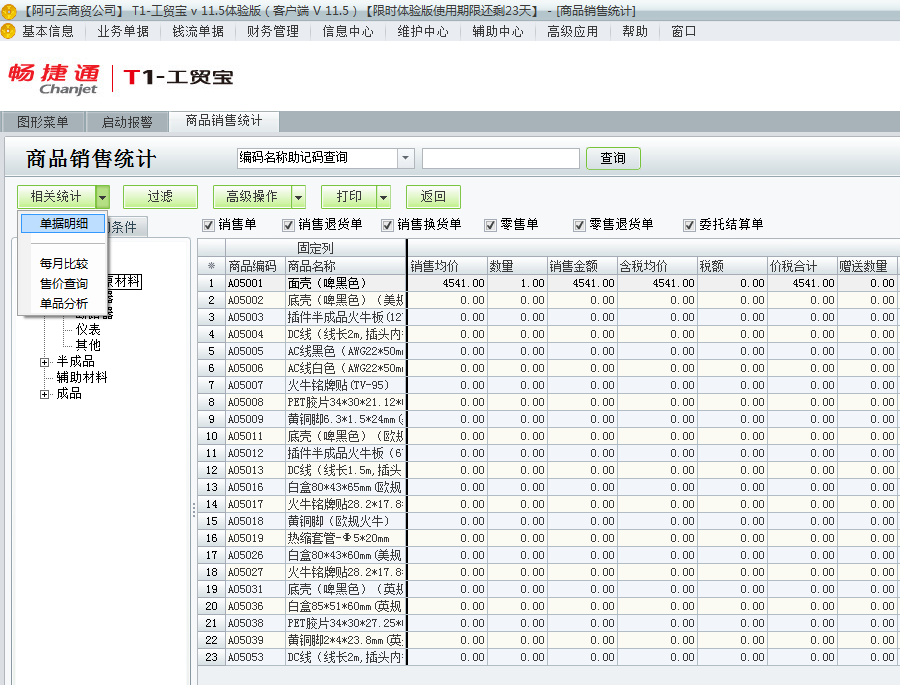The height and width of the screenshot is (685, 900).
Task: Click the 过滤 filter button
Action: point(160,196)
